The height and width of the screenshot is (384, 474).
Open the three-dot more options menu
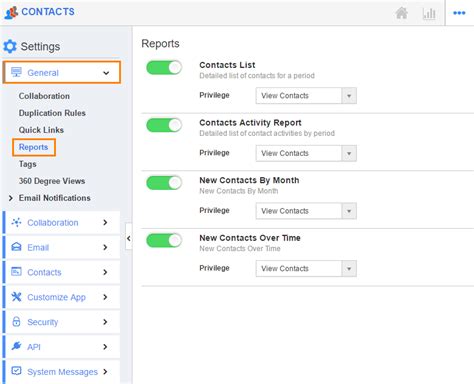tap(459, 13)
